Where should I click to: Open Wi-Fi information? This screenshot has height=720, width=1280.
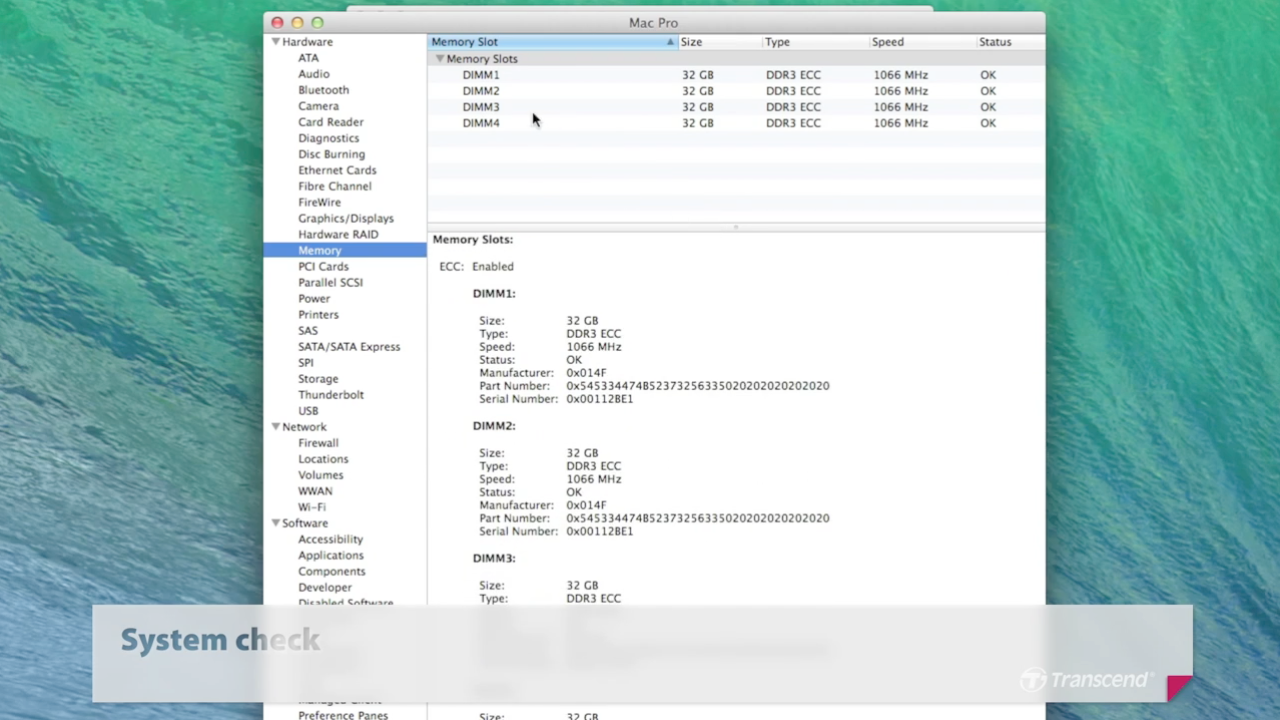(311, 507)
